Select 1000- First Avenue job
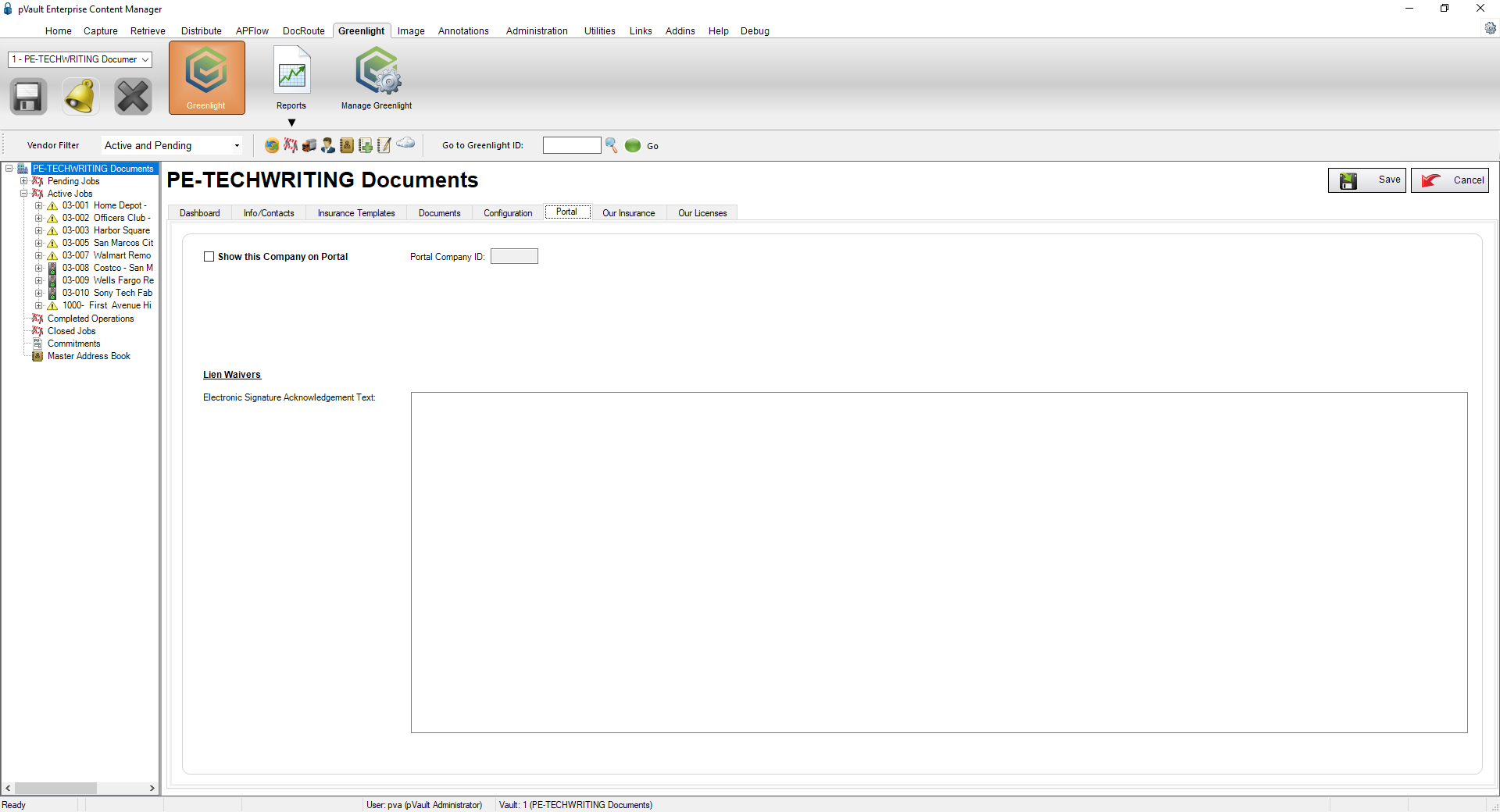The image size is (1500, 812). point(107,306)
